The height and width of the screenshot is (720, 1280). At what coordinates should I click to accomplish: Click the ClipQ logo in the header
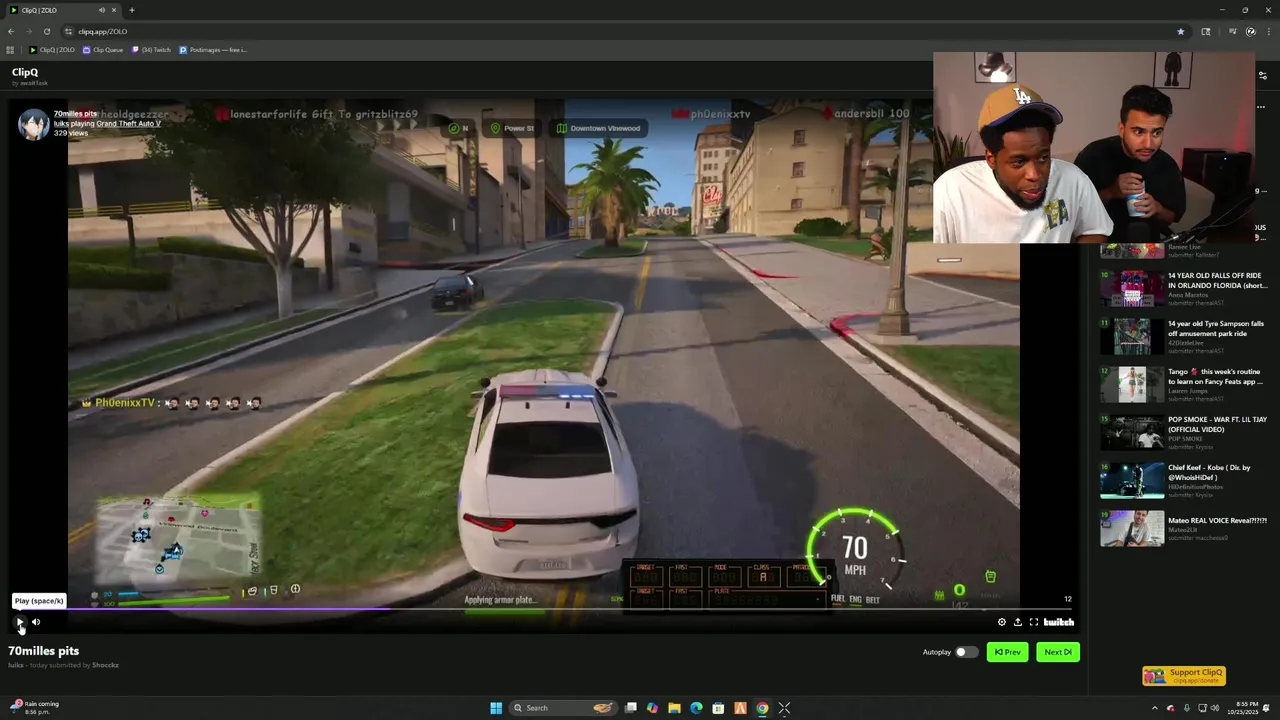(25, 72)
